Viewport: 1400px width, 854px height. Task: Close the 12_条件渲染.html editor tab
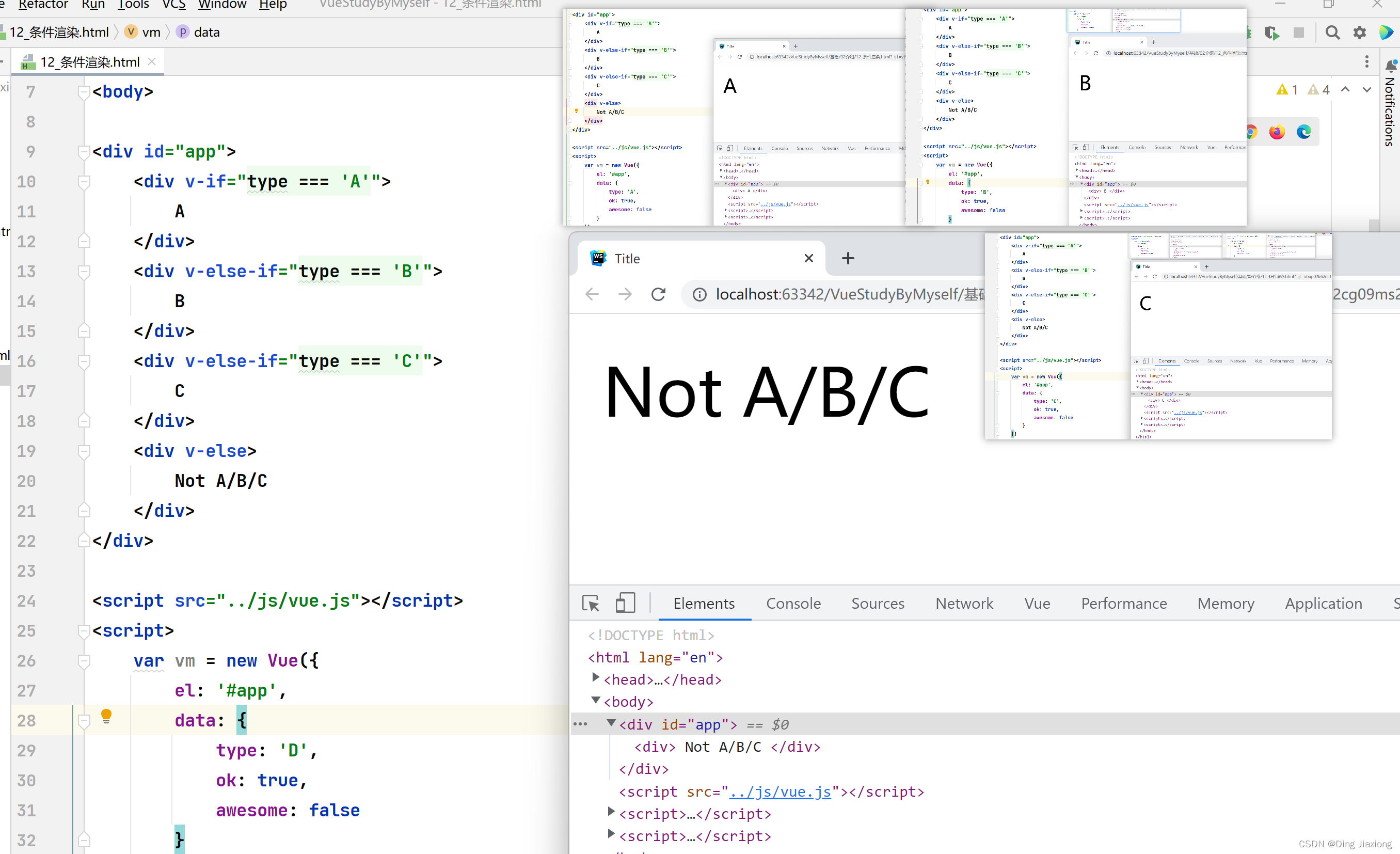pos(152,61)
